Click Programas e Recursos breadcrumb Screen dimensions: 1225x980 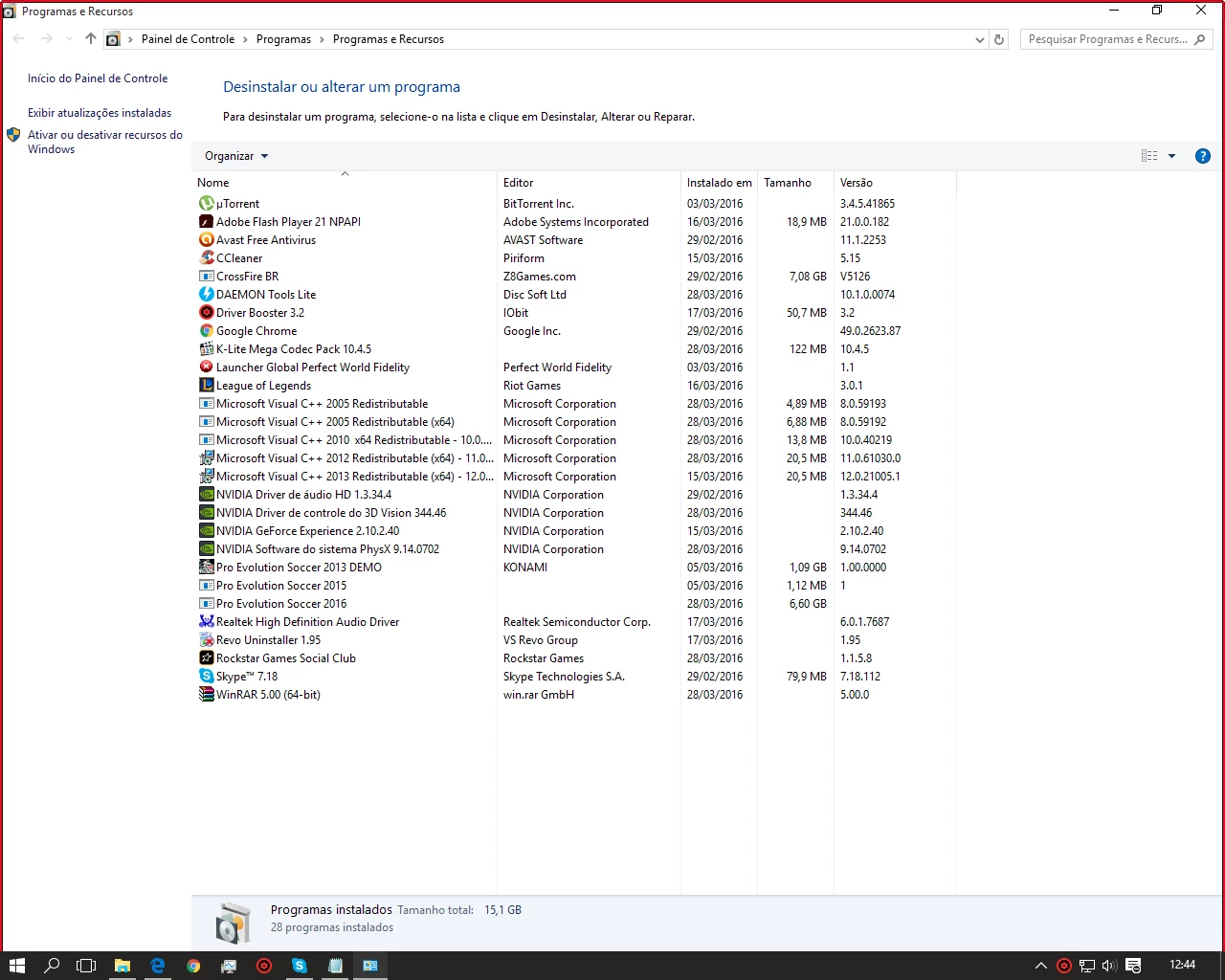coord(389,39)
